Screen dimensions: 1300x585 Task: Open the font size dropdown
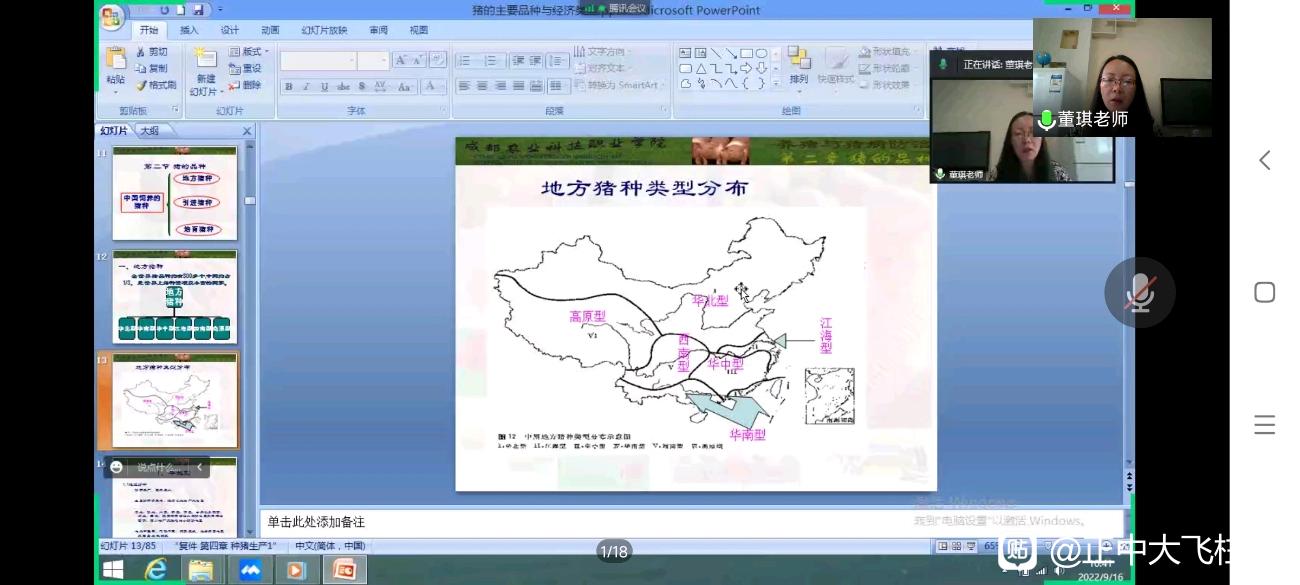coord(384,61)
